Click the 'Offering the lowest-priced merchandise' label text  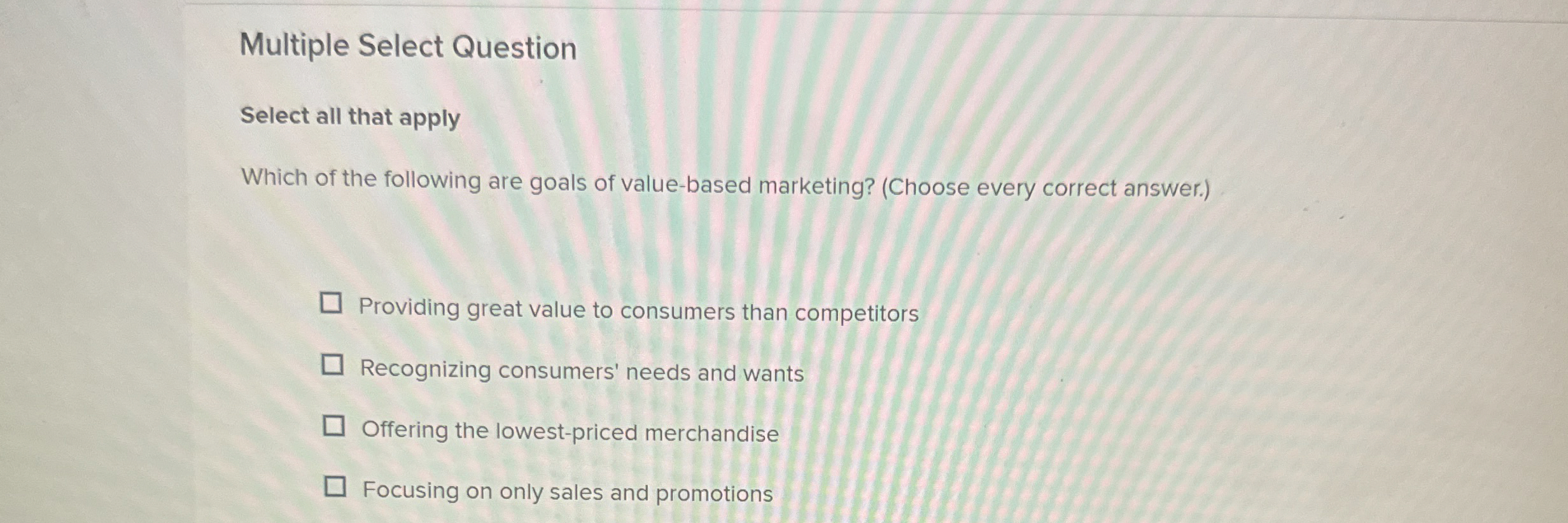570,430
